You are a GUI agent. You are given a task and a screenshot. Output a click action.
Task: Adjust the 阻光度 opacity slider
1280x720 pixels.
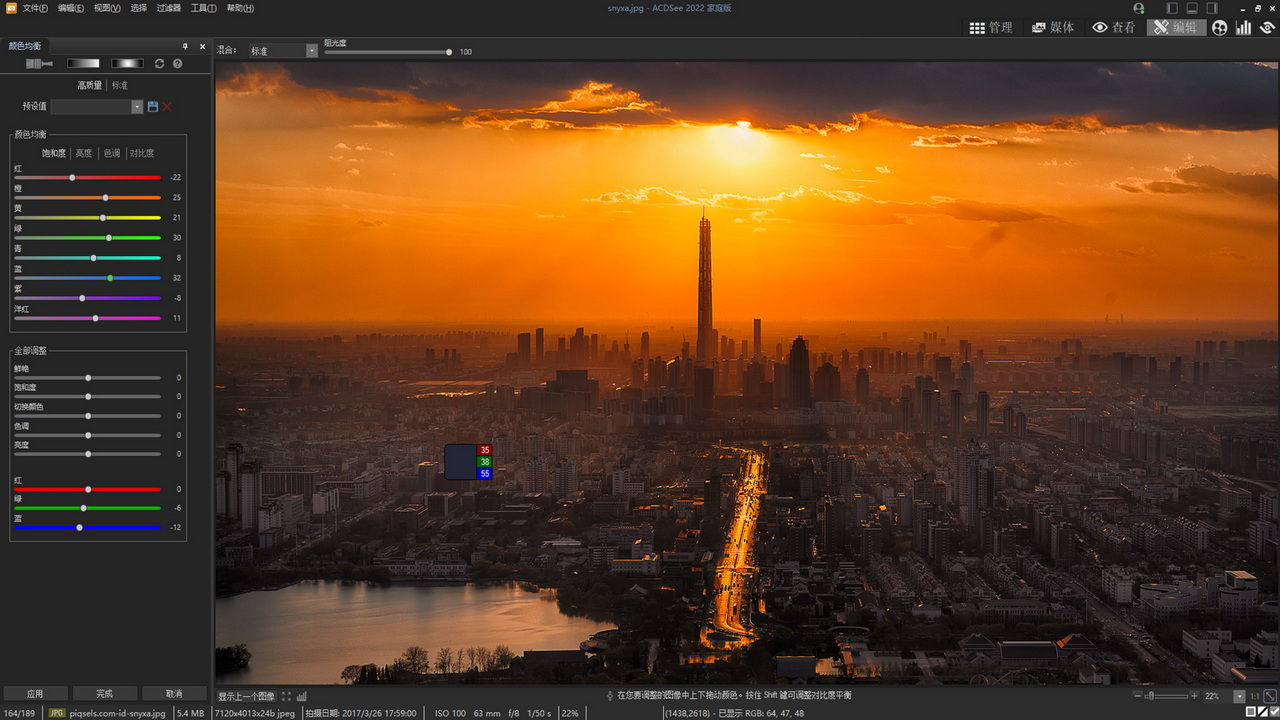pos(388,52)
